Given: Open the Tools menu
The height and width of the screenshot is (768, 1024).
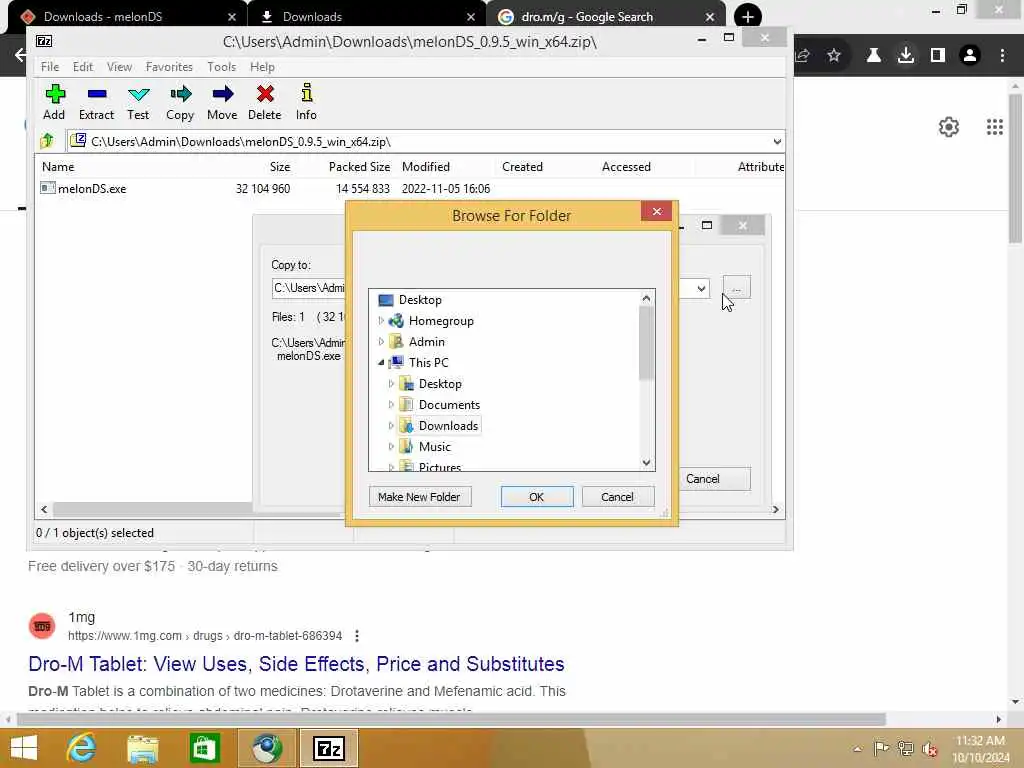Looking at the screenshot, I should [221, 67].
